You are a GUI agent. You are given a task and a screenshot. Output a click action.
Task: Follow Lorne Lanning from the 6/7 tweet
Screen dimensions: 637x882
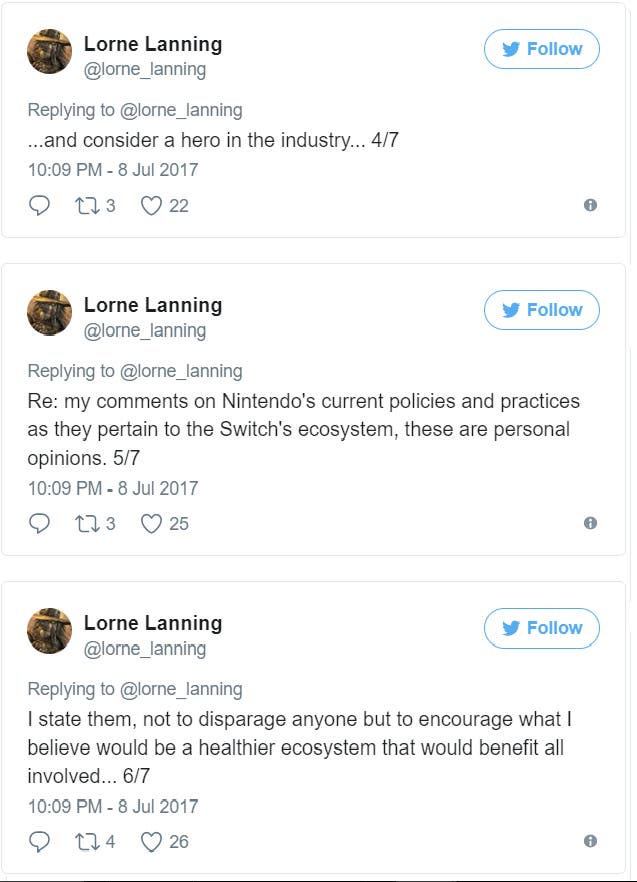[541, 628]
